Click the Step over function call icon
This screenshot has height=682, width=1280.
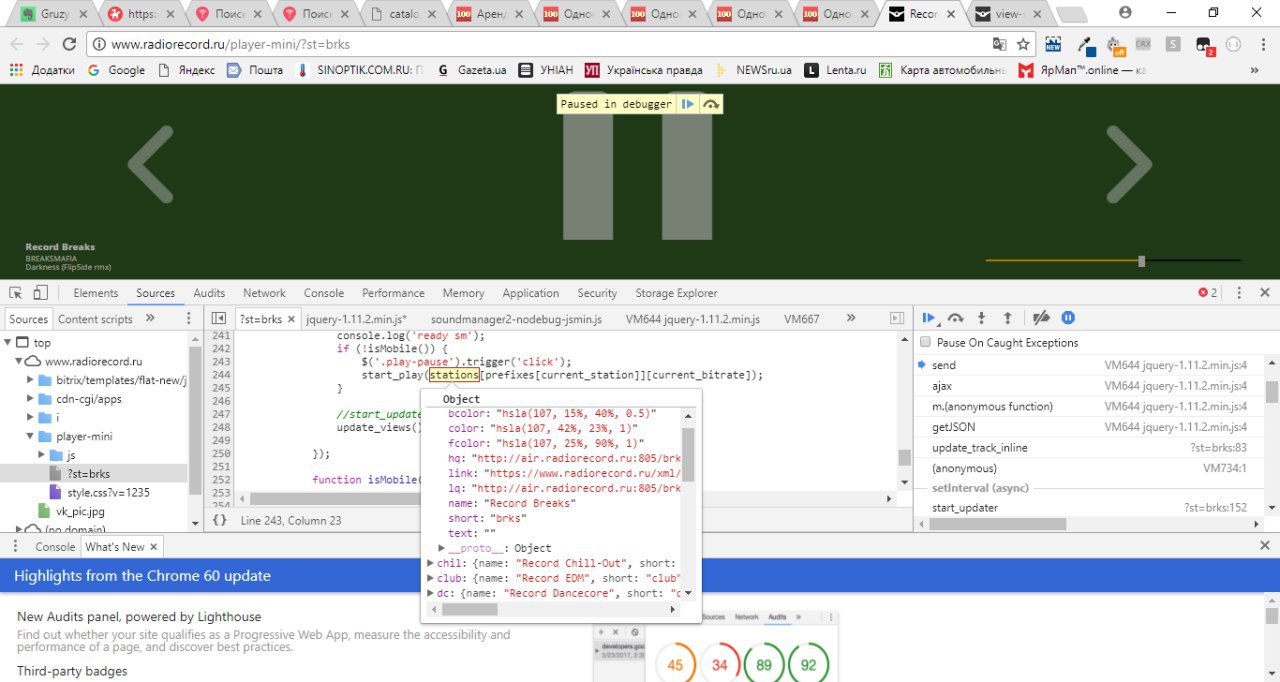[x=955, y=318]
